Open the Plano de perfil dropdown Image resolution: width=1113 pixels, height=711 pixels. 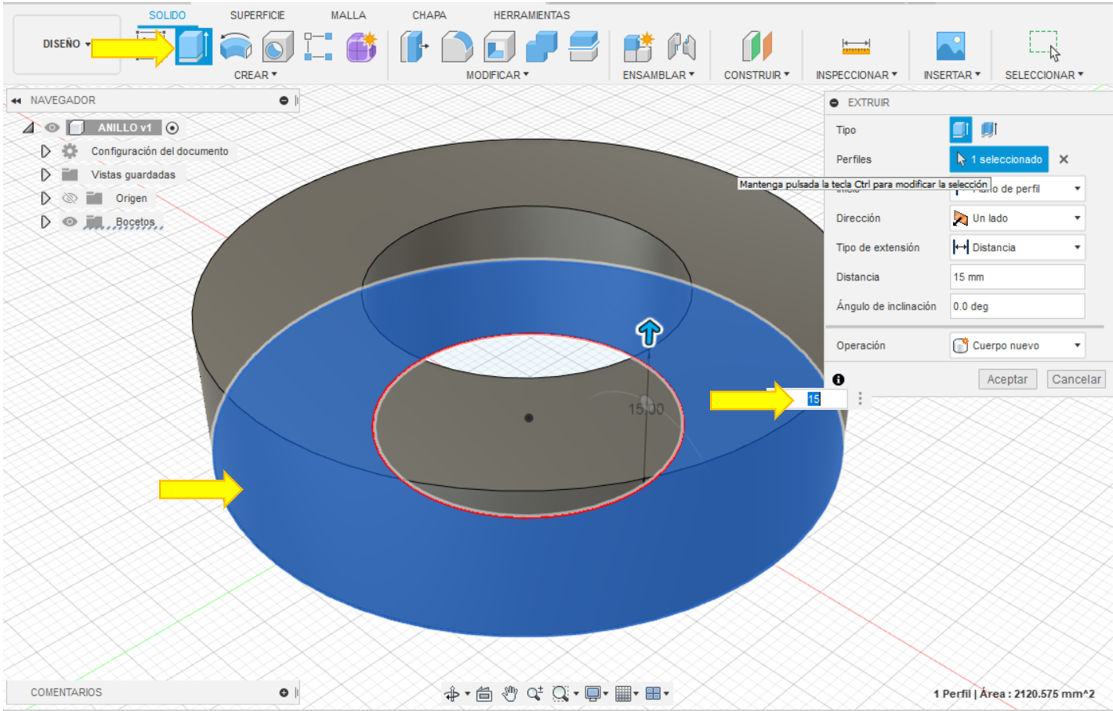point(1017,189)
